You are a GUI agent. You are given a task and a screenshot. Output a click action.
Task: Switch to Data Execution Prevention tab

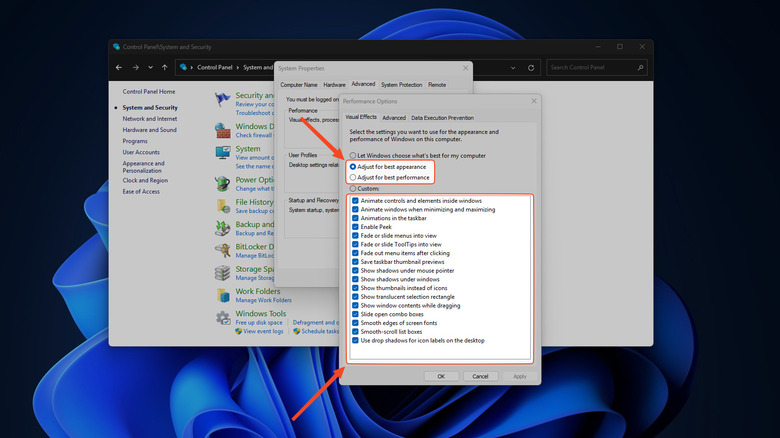pyautogui.click(x=442, y=118)
